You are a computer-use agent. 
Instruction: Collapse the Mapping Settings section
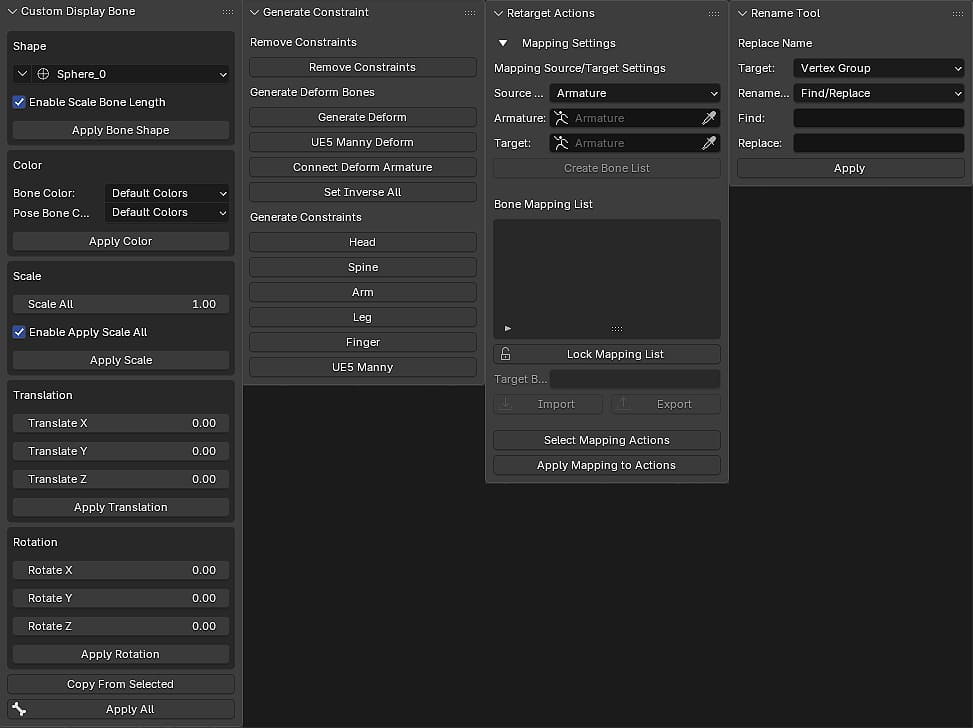503,43
